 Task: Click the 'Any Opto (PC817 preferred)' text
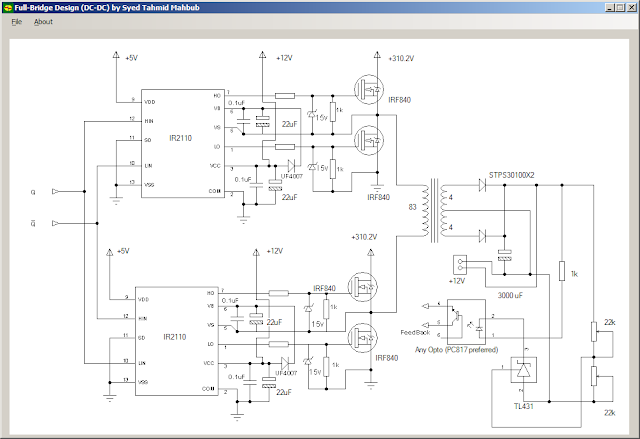click(456, 350)
